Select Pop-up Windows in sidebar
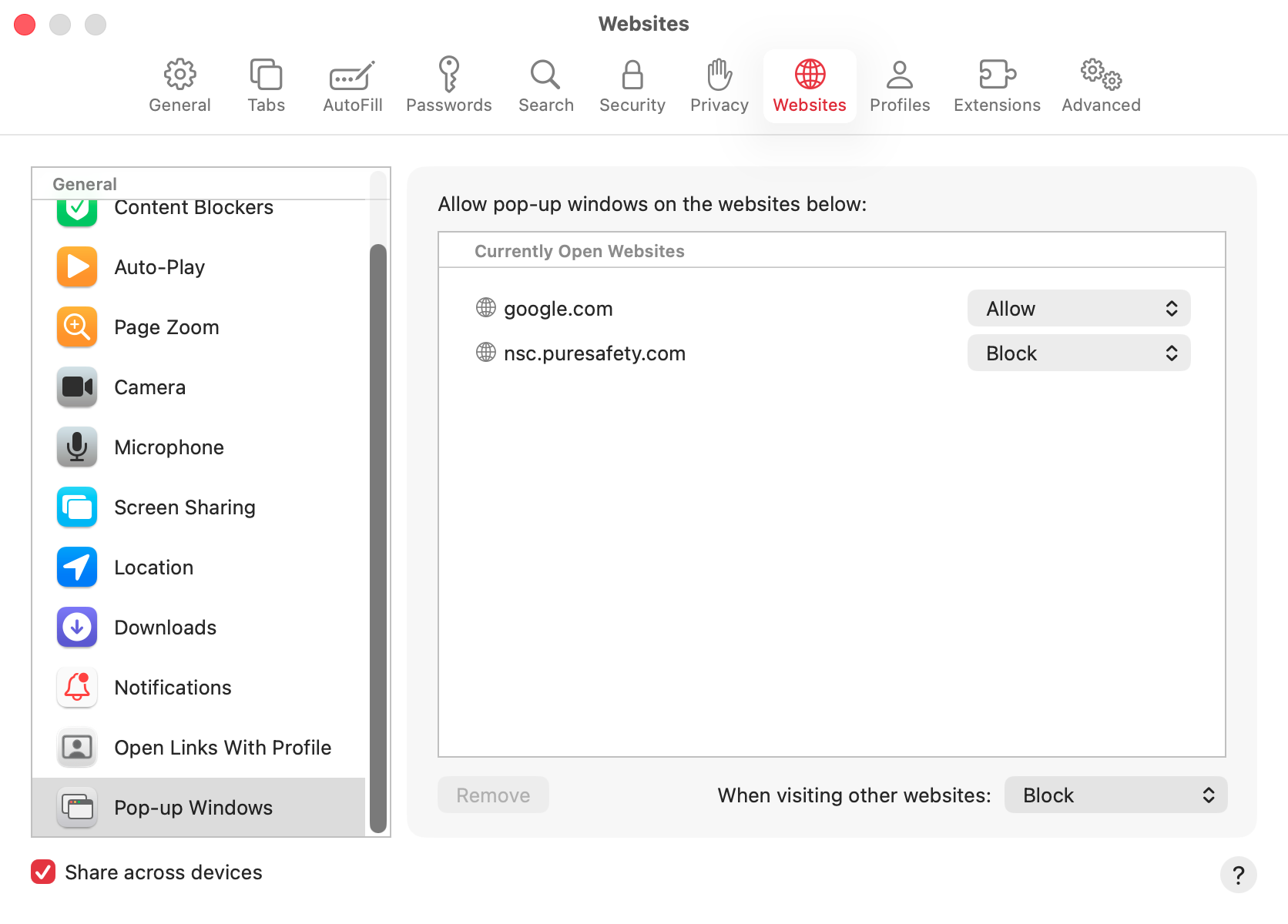The height and width of the screenshot is (924, 1288). 193,807
